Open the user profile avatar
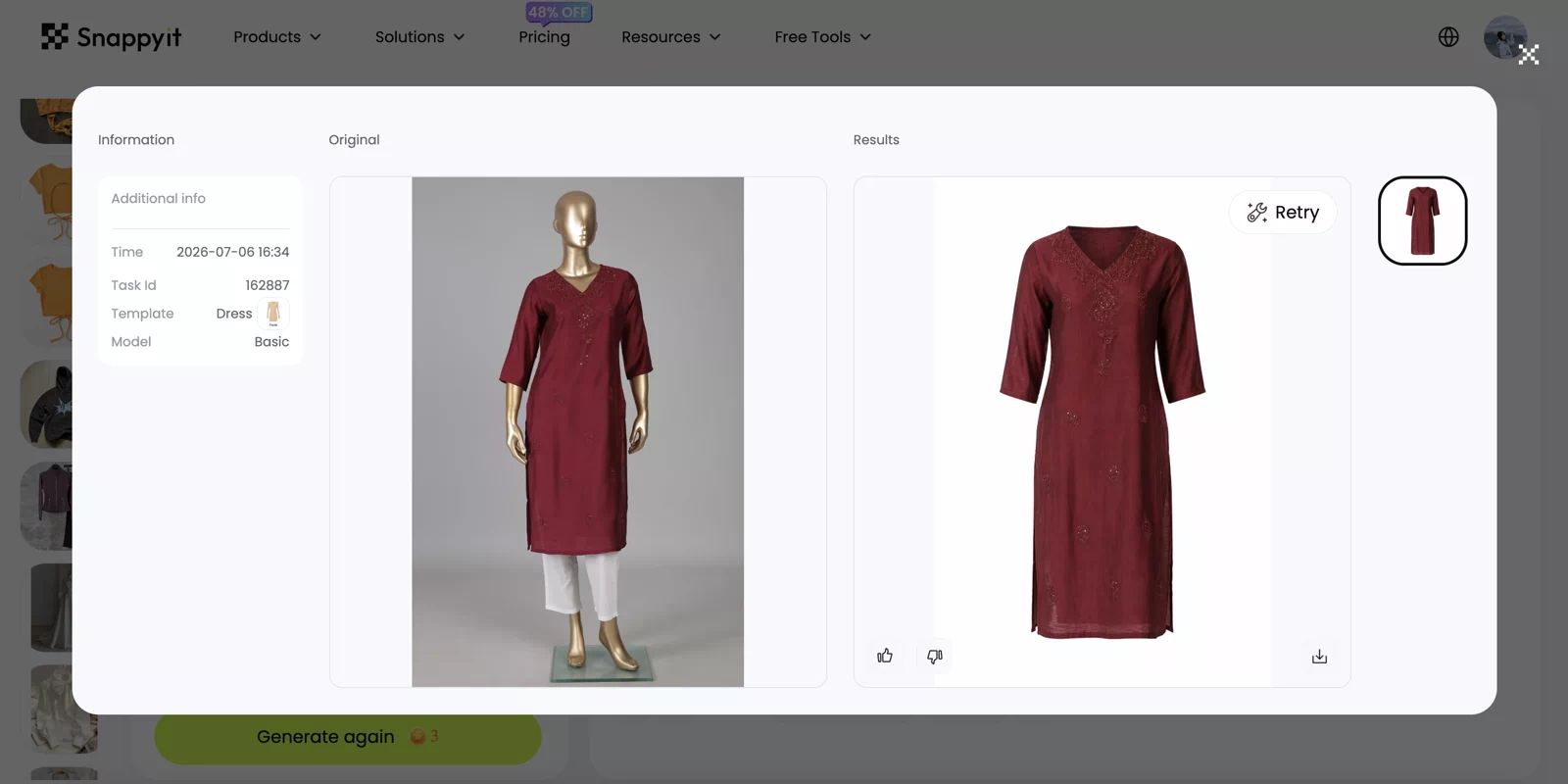The image size is (1568, 784). tap(1505, 37)
